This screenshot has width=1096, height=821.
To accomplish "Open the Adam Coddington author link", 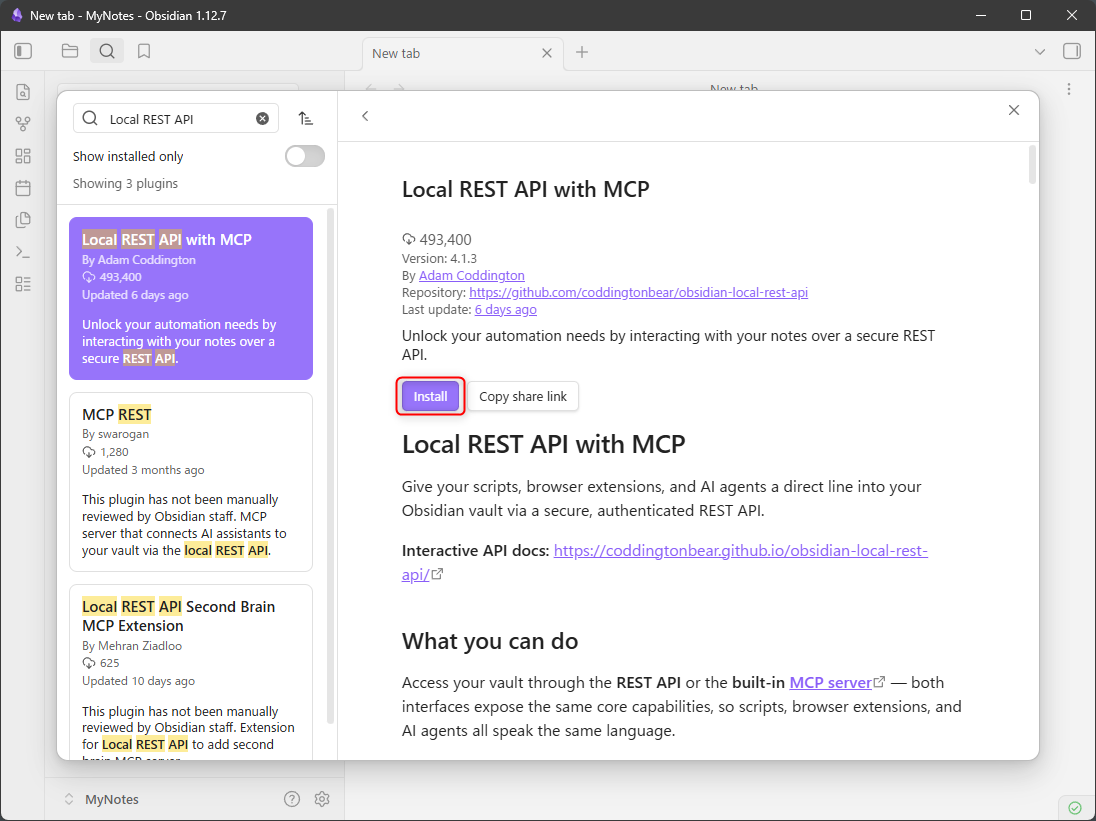I will pyautogui.click(x=472, y=275).
